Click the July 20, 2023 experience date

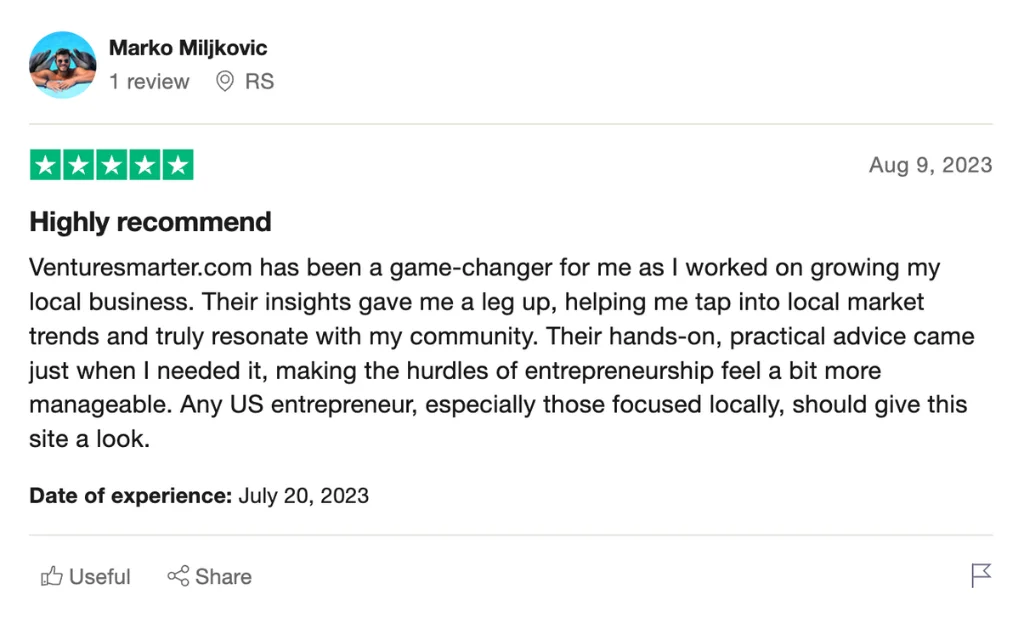(303, 495)
